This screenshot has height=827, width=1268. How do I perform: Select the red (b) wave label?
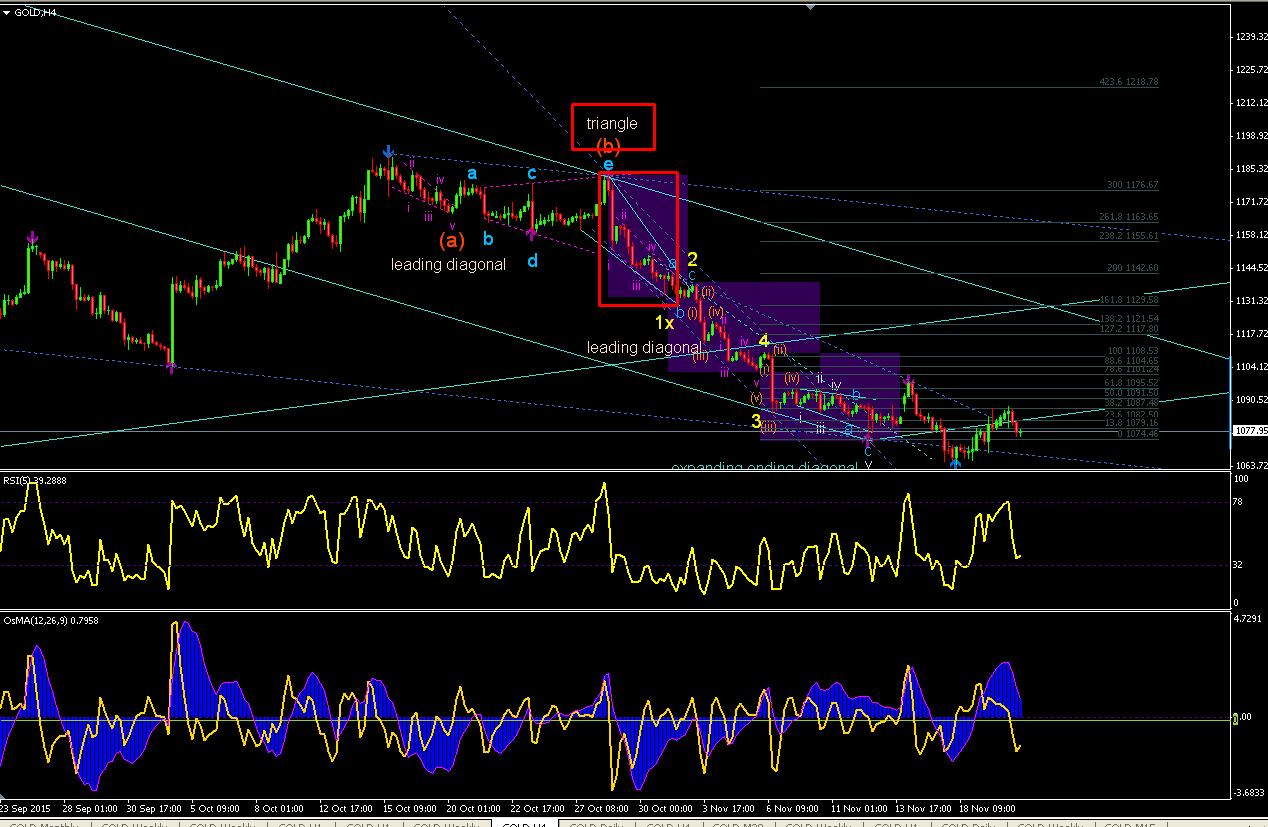click(608, 146)
